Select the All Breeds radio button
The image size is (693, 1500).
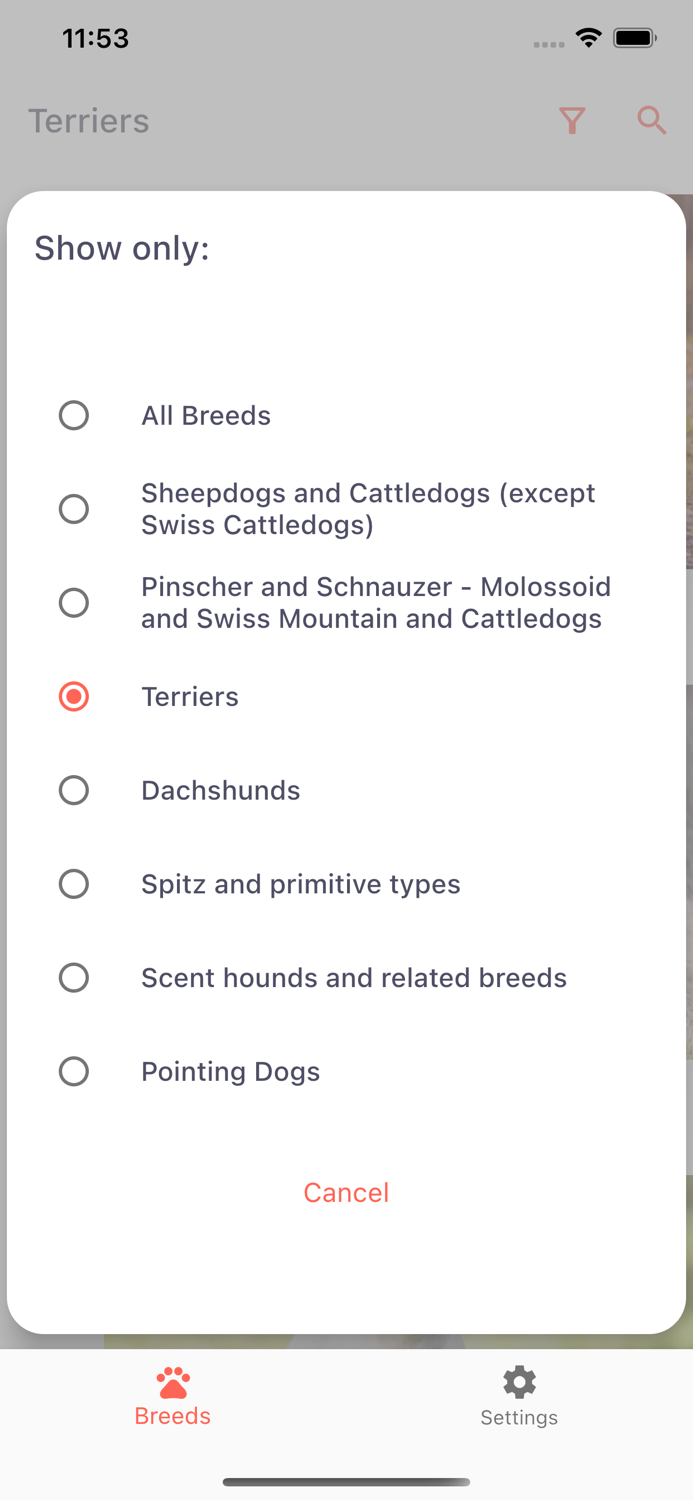[x=74, y=415]
